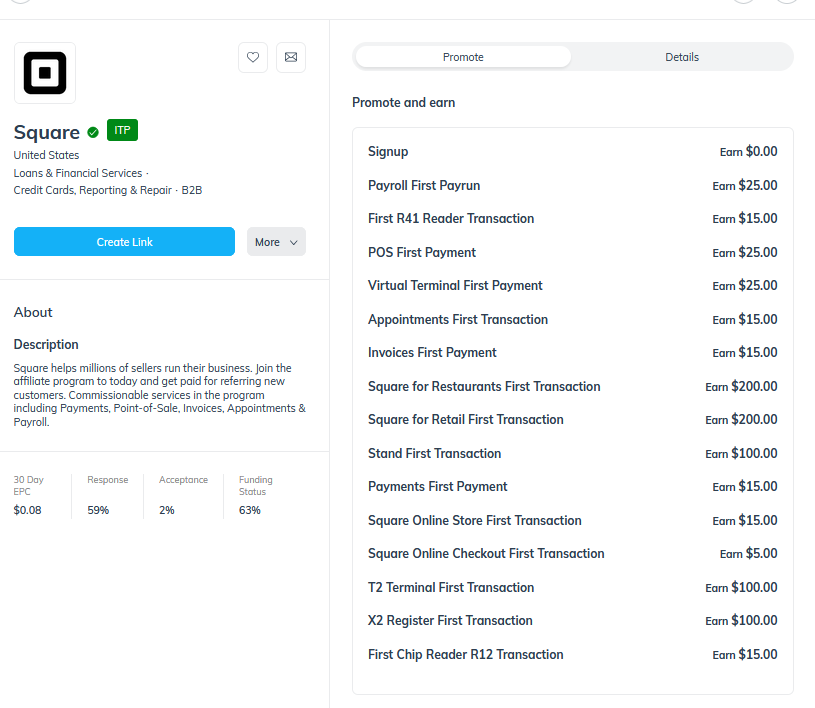Click the envelope message icon

click(x=291, y=58)
